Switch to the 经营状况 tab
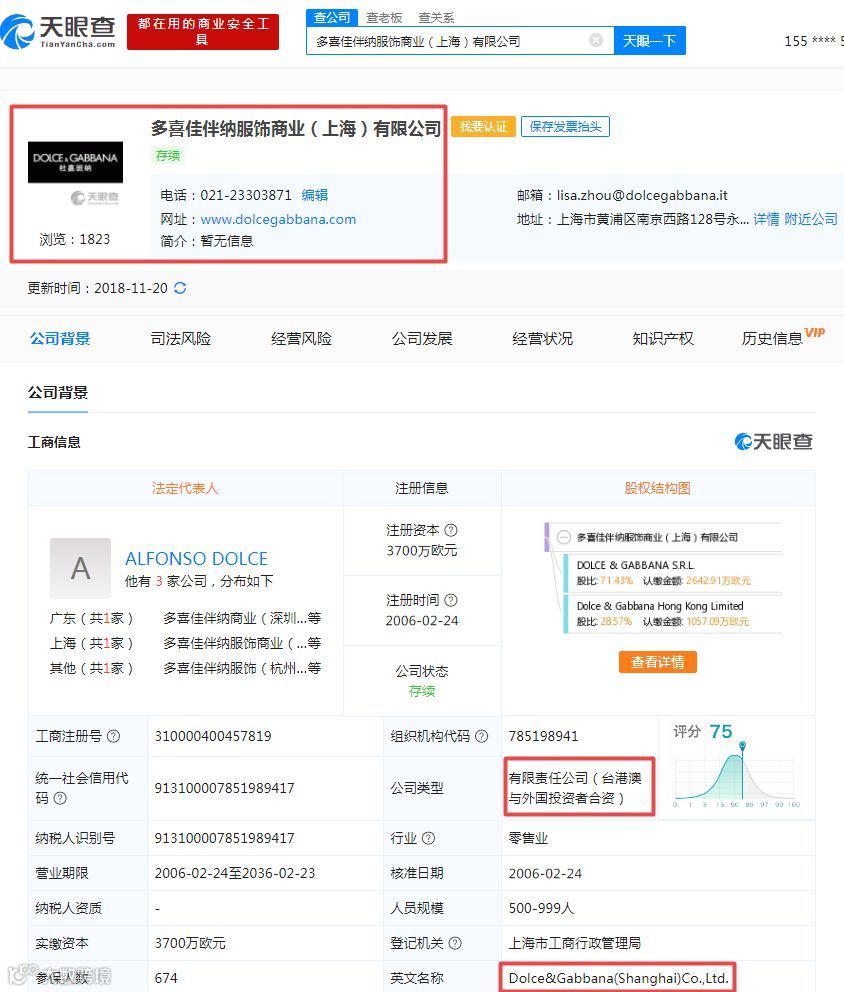Viewport: 844px width, 992px height. click(x=542, y=338)
